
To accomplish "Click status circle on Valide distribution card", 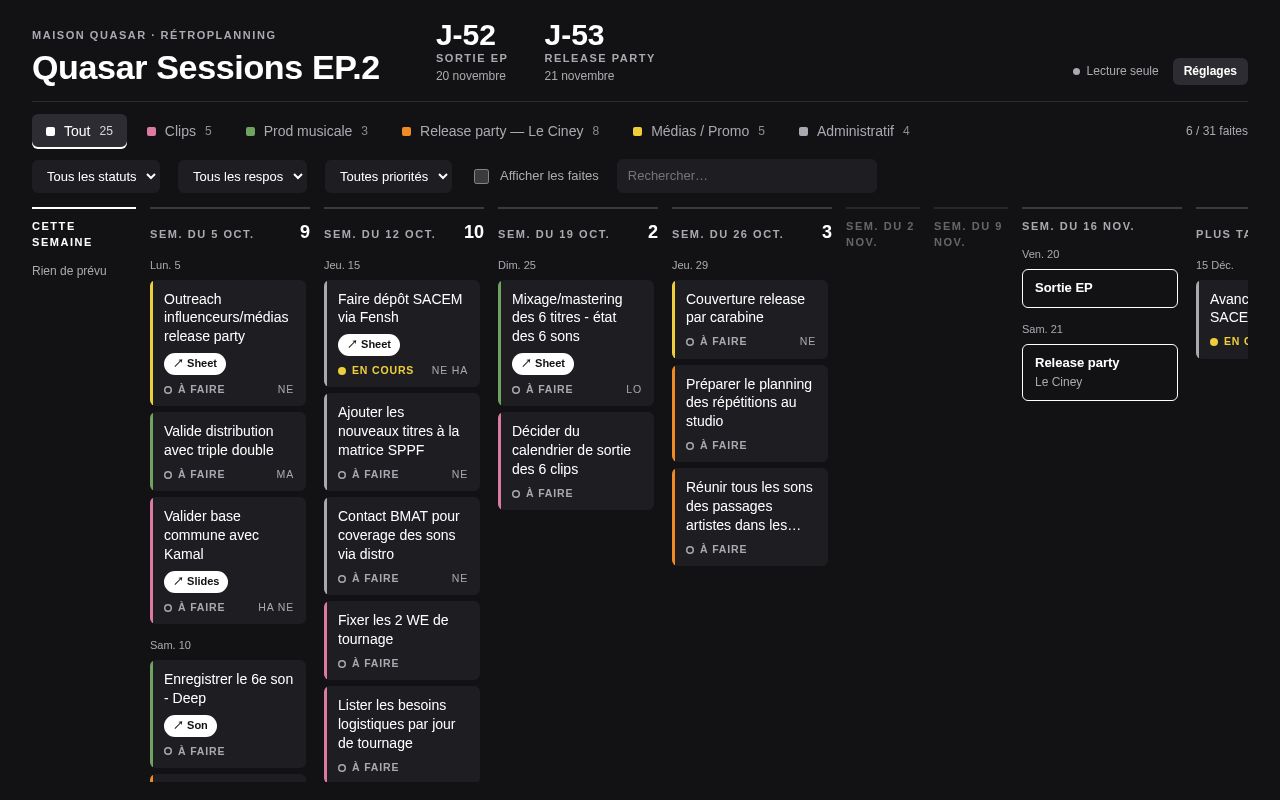I will (x=168, y=475).
